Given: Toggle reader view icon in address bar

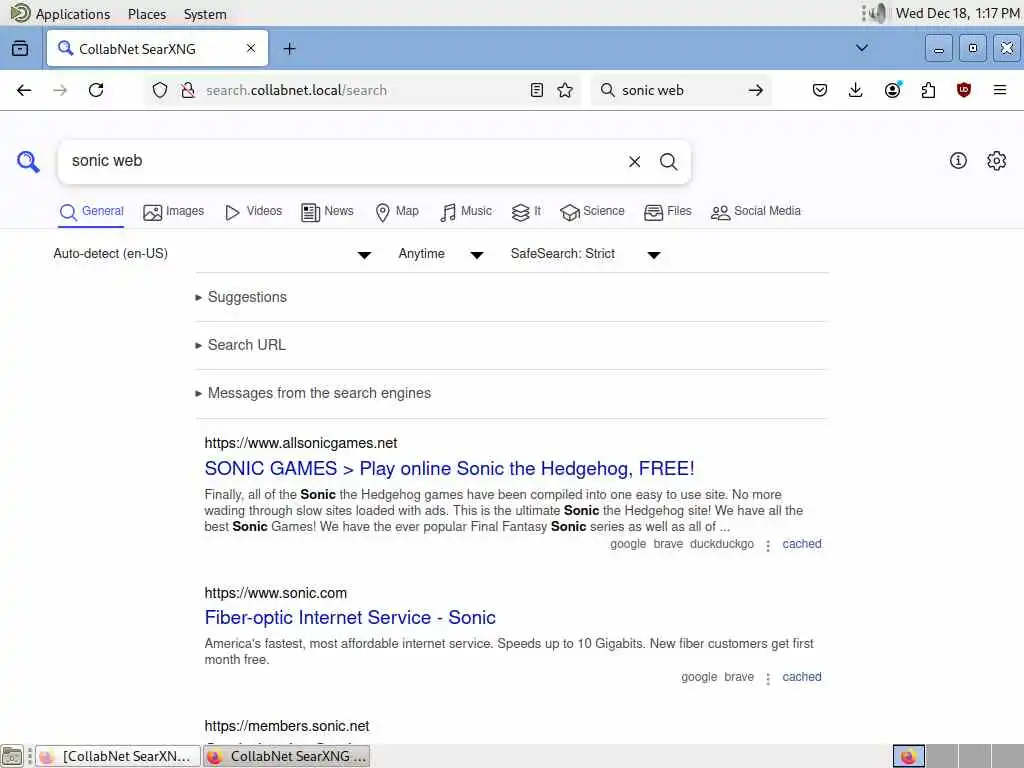Looking at the screenshot, I should (537, 90).
